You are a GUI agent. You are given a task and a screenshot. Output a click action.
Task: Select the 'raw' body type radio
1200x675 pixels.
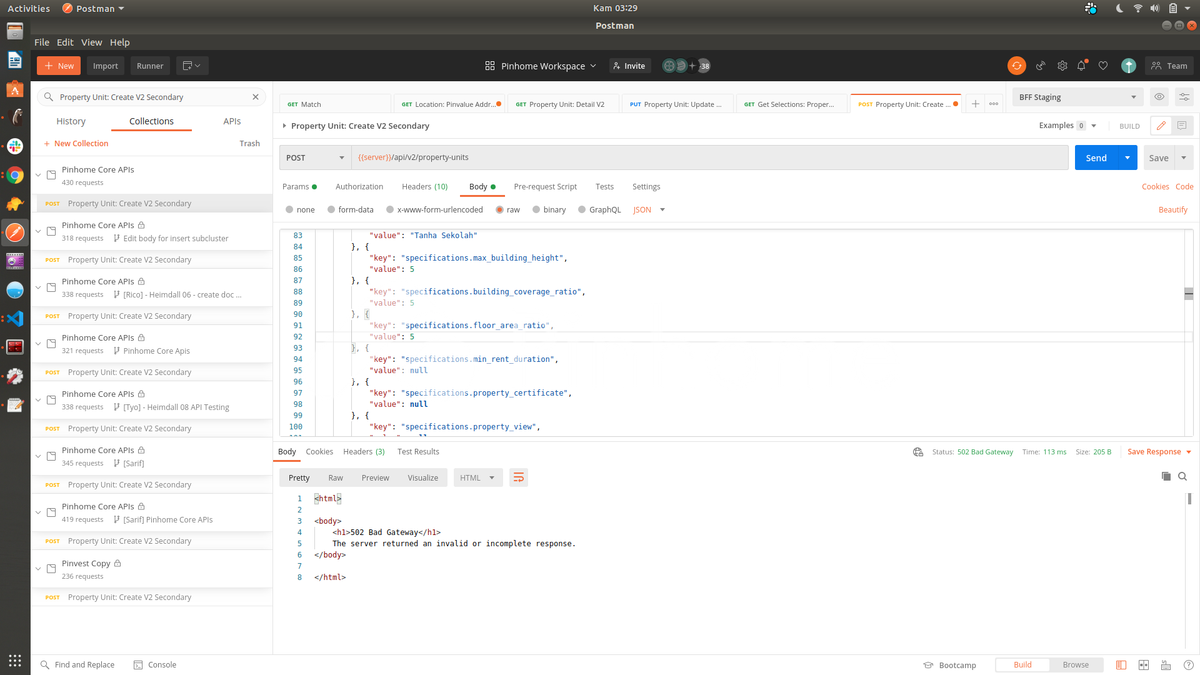coord(500,210)
